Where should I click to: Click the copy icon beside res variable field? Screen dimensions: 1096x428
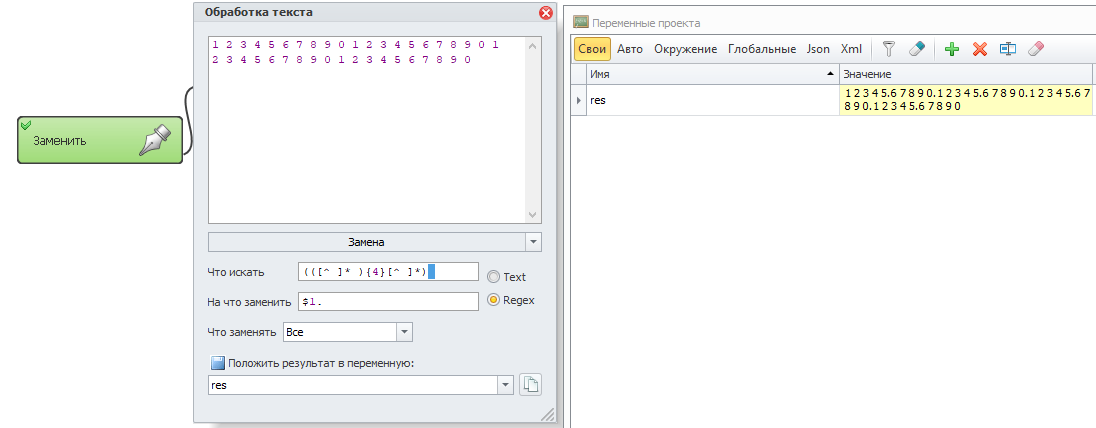tap(531, 385)
